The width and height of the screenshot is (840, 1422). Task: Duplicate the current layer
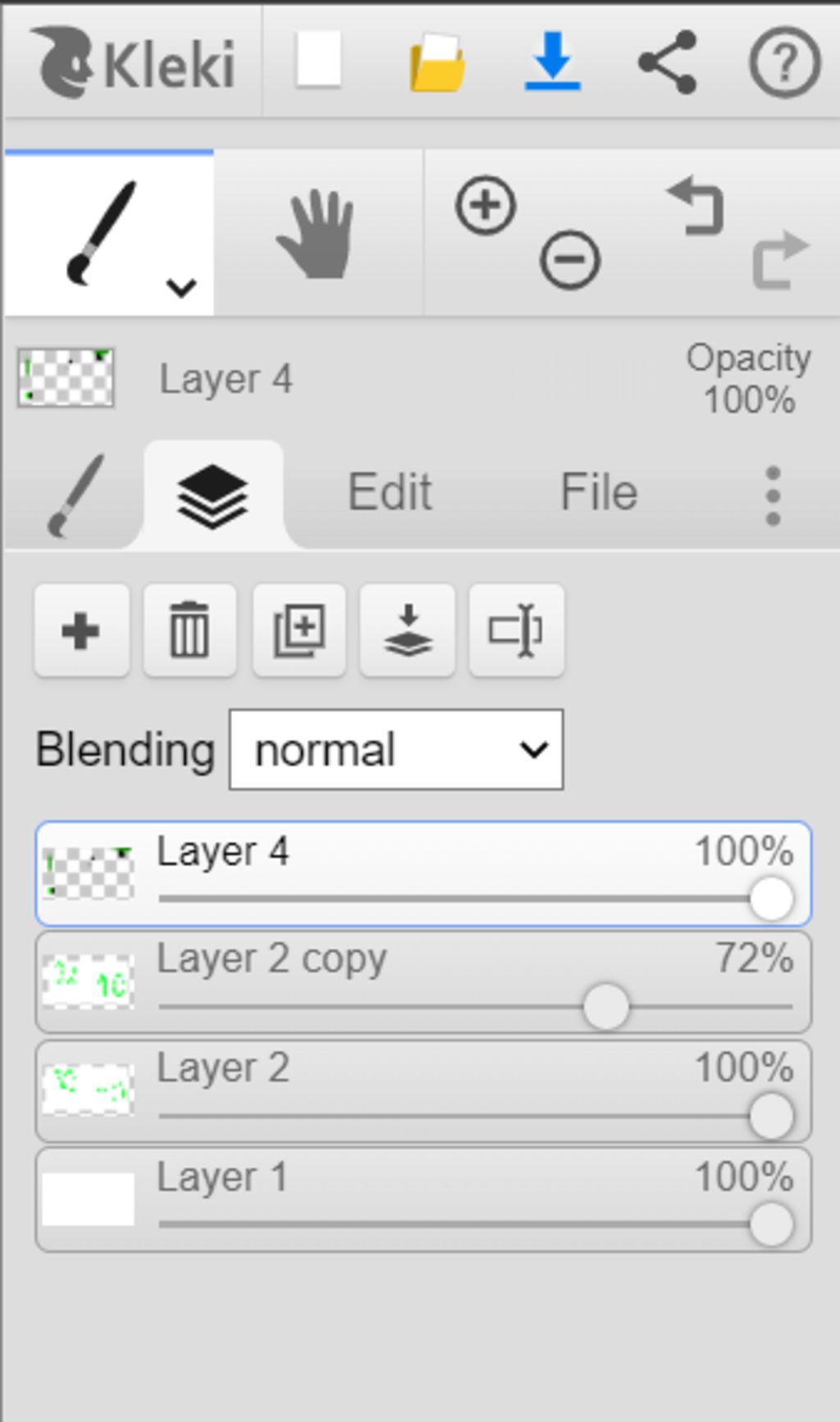tap(299, 631)
